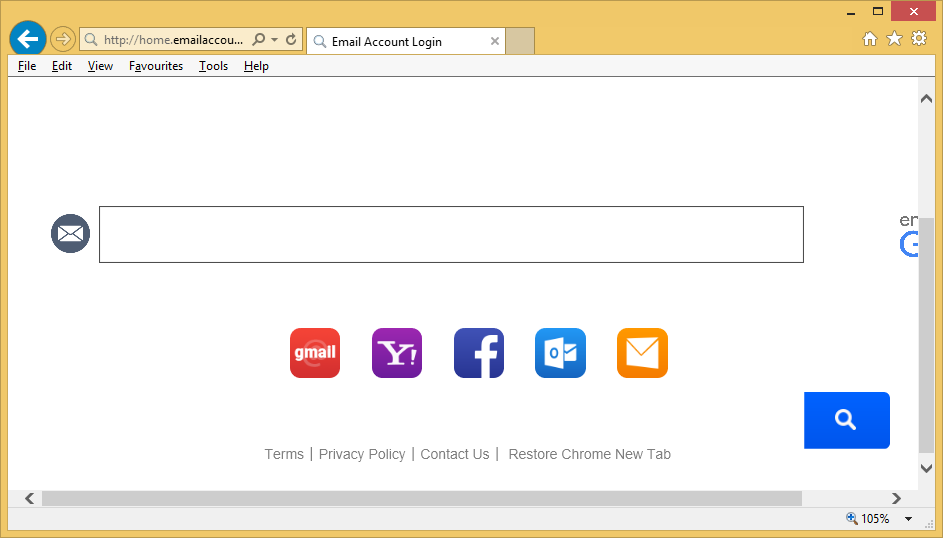Focus the large page search box

click(451, 234)
